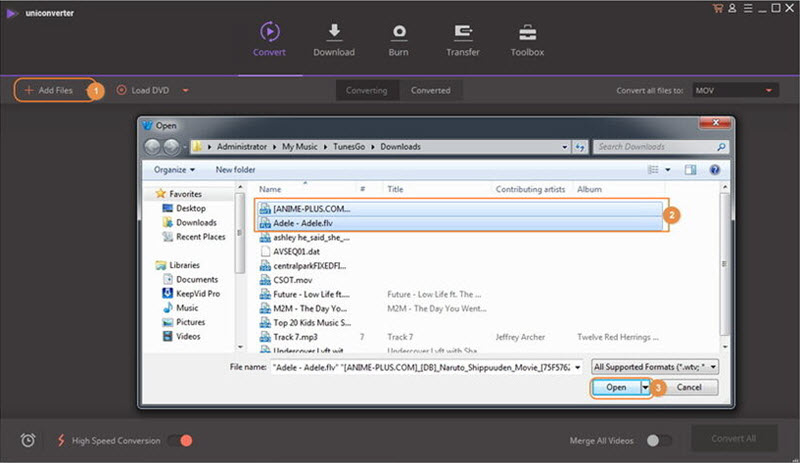
Task: Switch to the Converted tab
Action: tap(431, 90)
